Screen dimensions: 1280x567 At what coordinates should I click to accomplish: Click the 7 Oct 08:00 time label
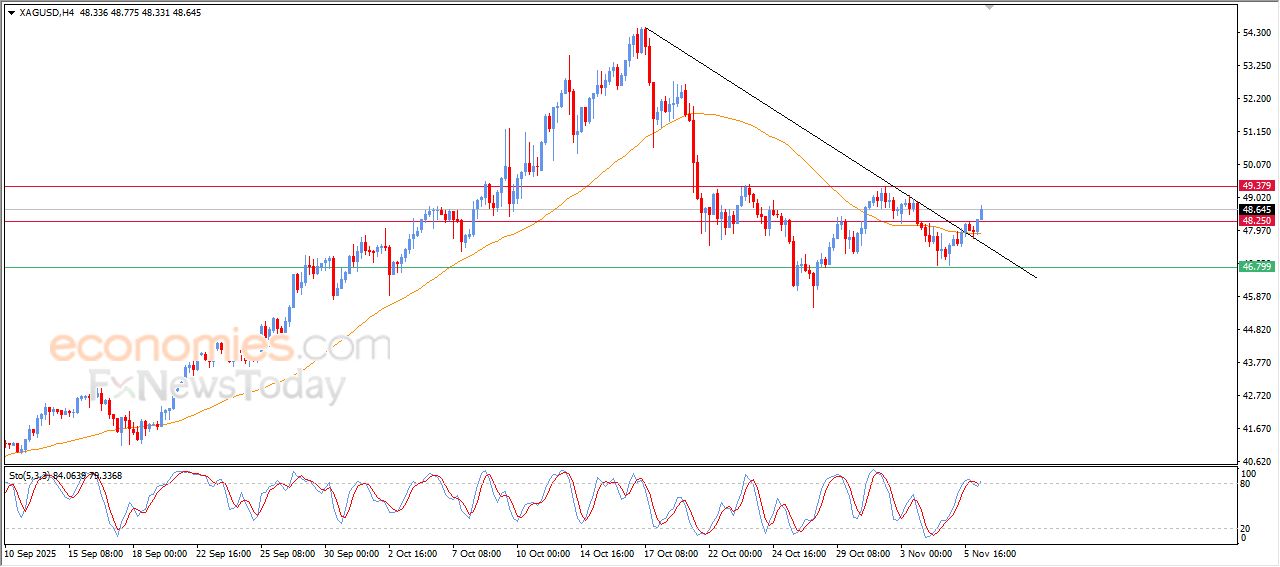coord(476,553)
